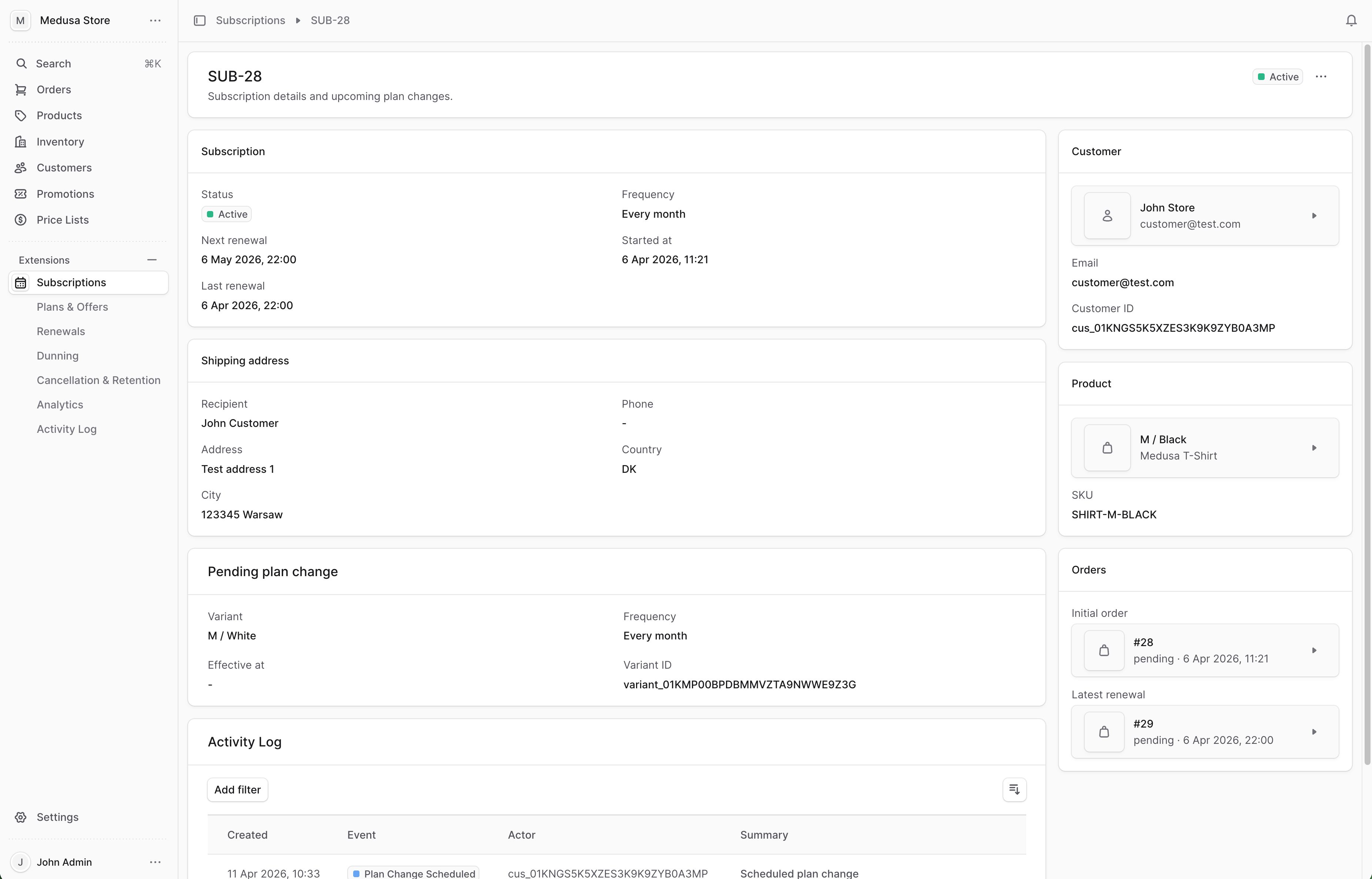Click the customer ID value cus_01KNGS5K5XZES3K9K9ZYB0A3MP in Customer card
Image resolution: width=1372 pixels, height=879 pixels.
tap(1174, 328)
